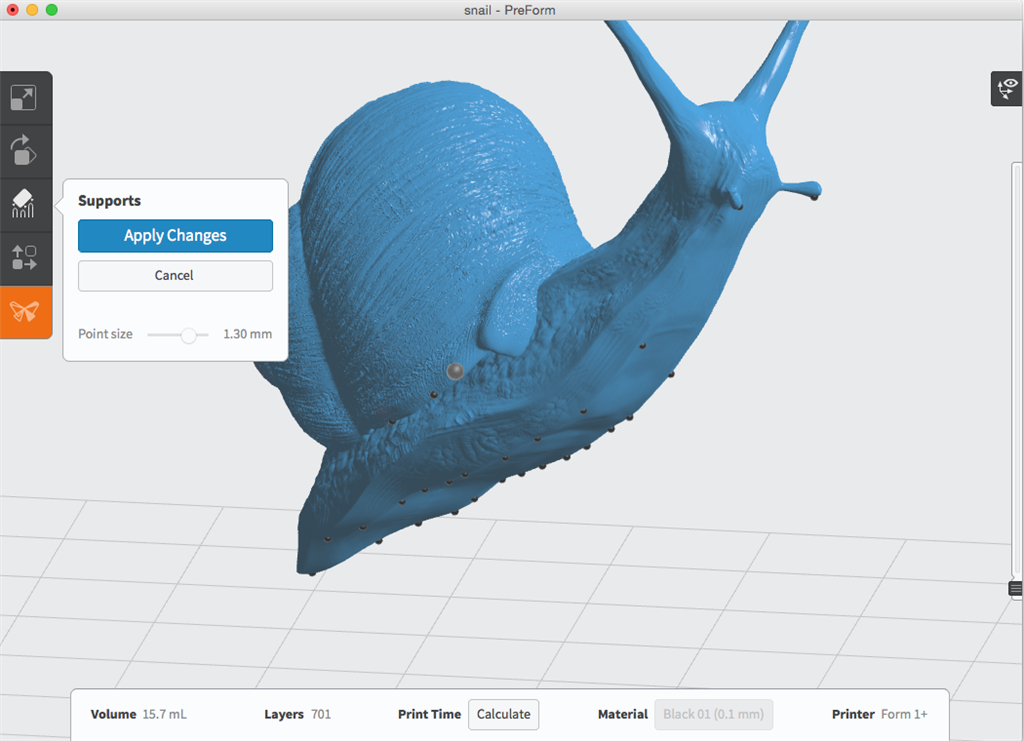The width and height of the screenshot is (1024, 741).
Task: Toggle the support point at the snail's tail tip
Action: (x=312, y=574)
